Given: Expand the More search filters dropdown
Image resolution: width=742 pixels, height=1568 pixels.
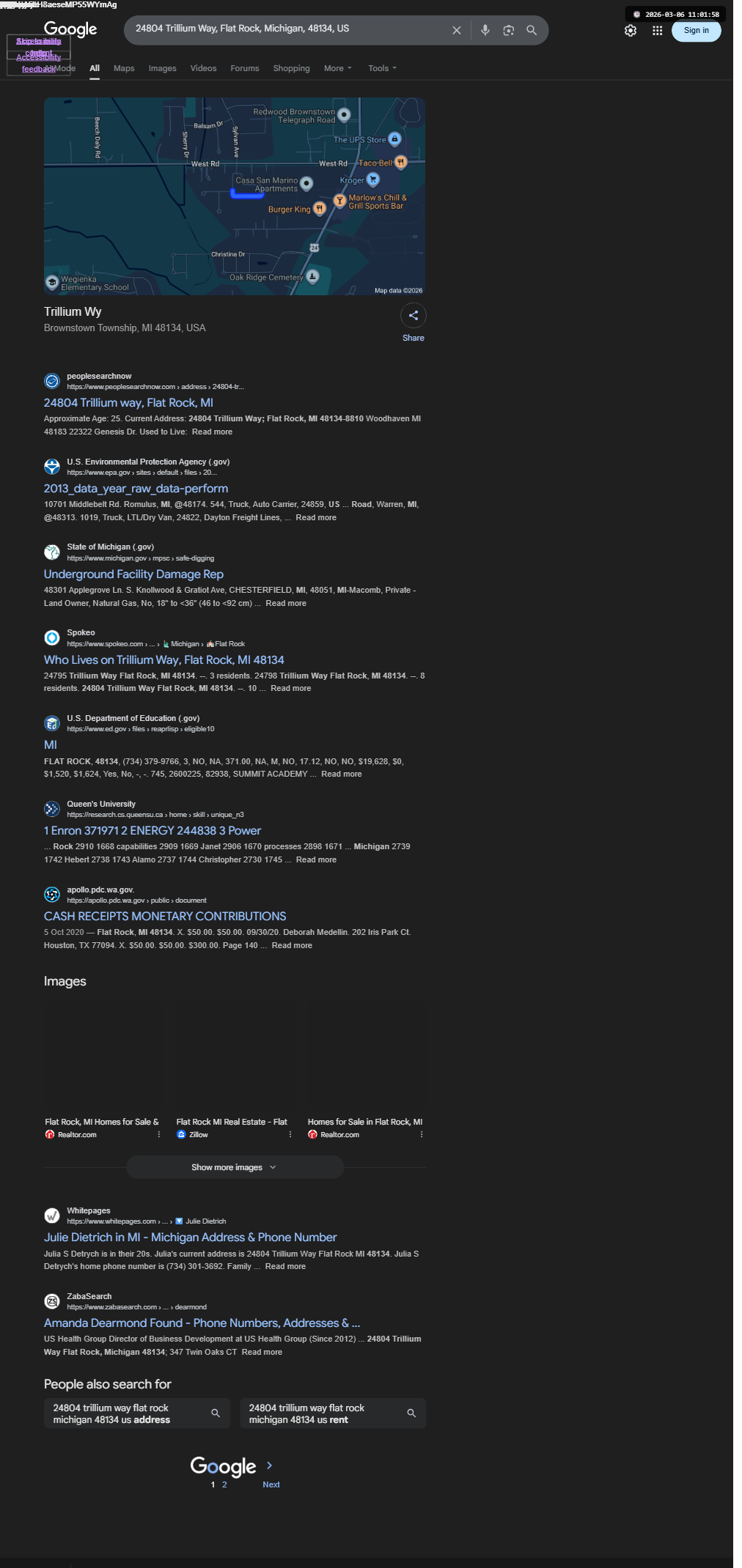Looking at the screenshot, I should pyautogui.click(x=338, y=68).
